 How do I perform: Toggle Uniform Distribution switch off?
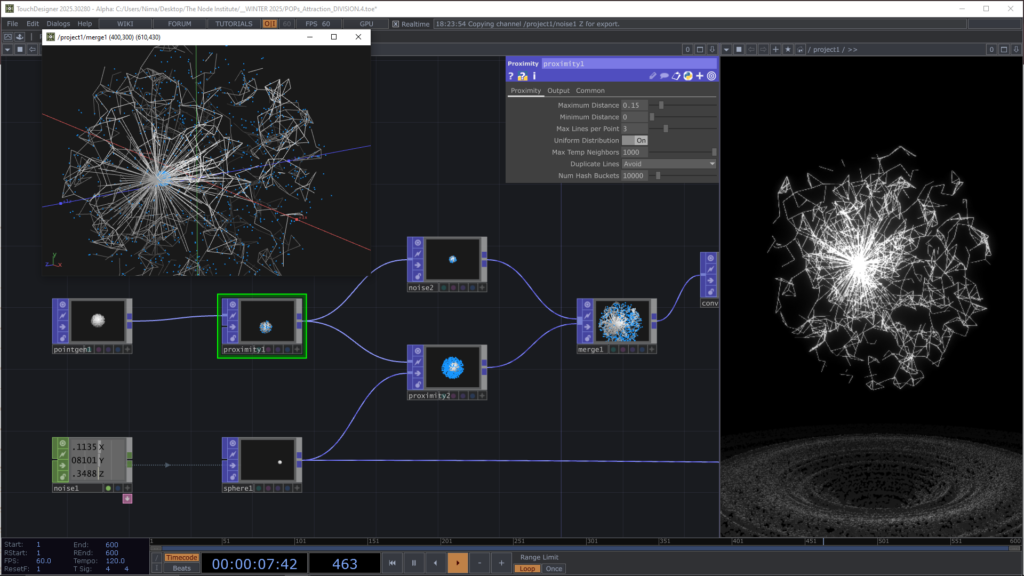tap(635, 140)
